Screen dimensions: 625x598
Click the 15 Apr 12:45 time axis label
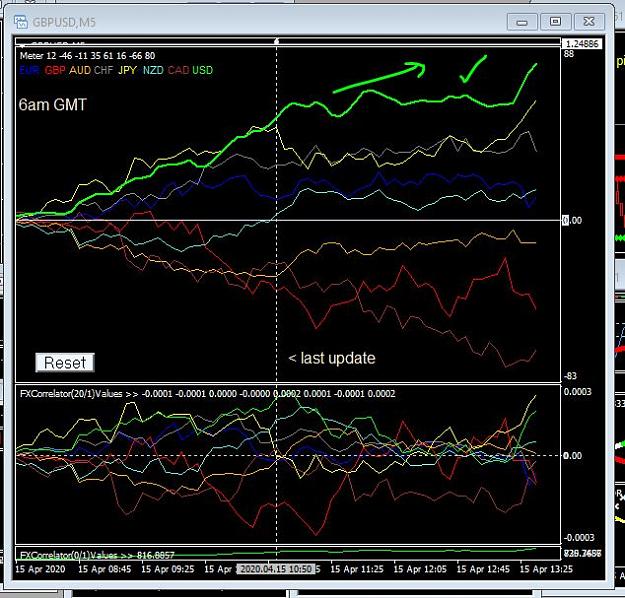(483, 569)
